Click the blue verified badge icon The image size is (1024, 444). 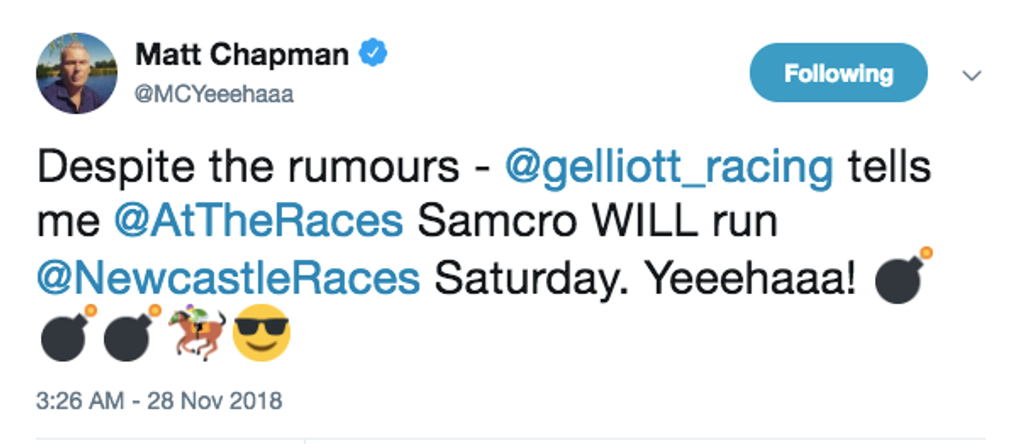point(374,53)
